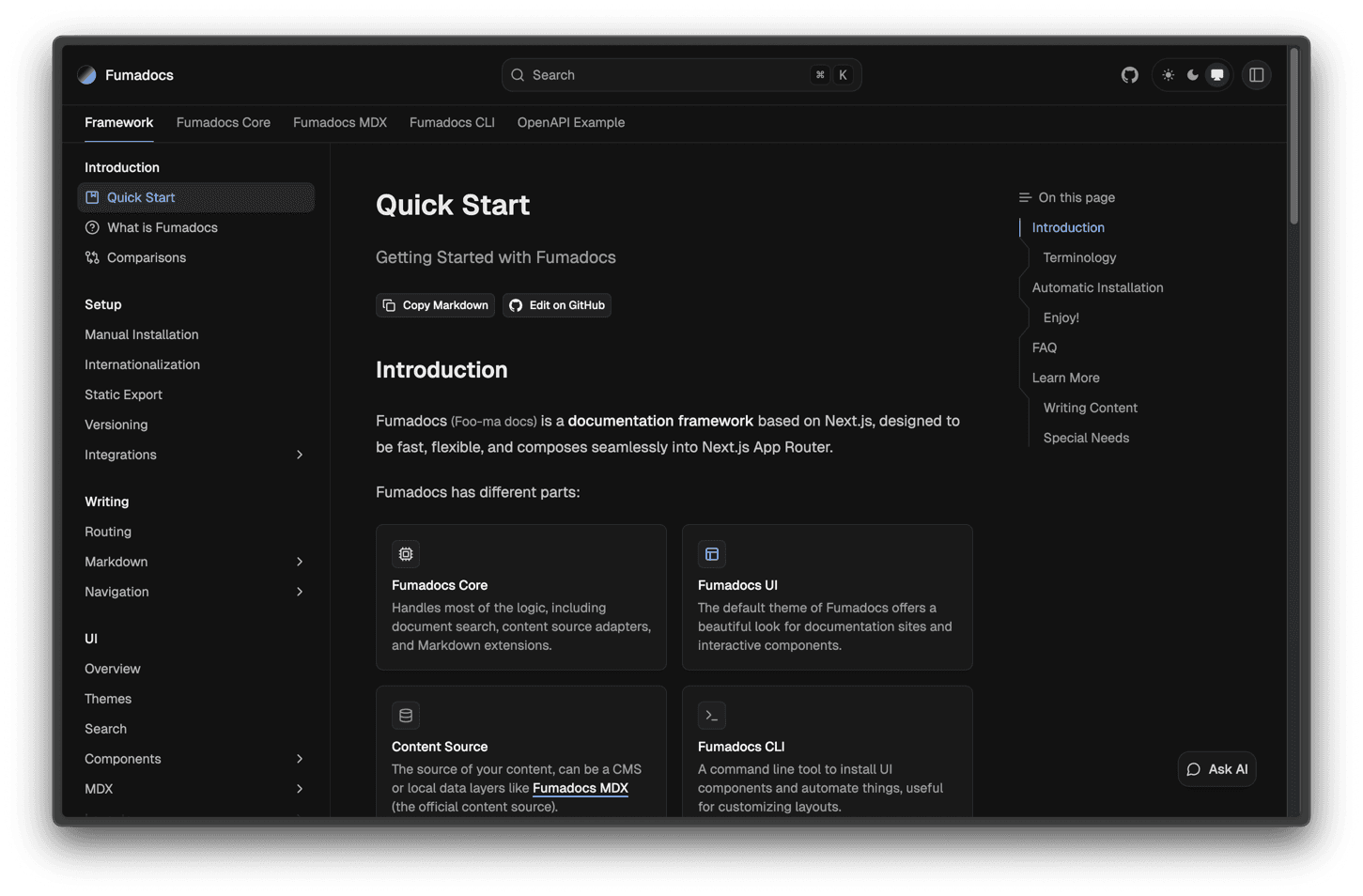Click the Comparisons sidebar icon
Screen dimensions: 1363x896
[92, 257]
